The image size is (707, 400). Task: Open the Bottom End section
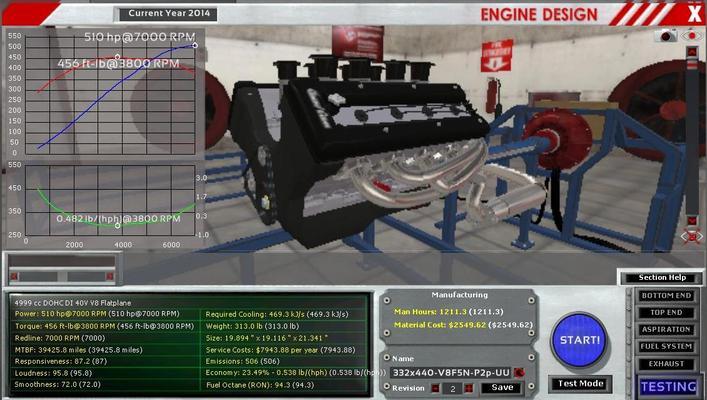click(x=668, y=296)
